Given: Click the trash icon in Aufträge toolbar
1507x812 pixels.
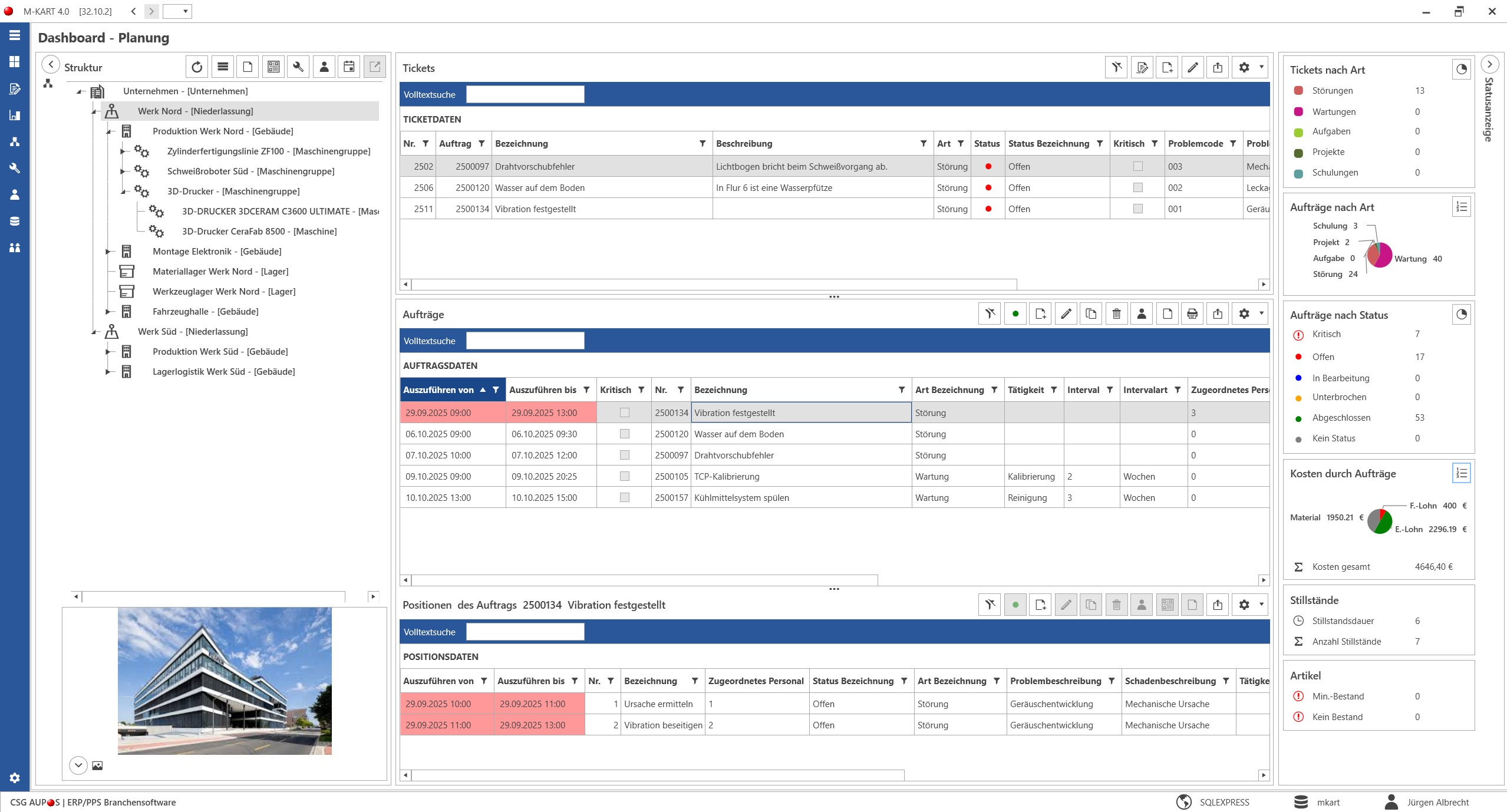Looking at the screenshot, I should [1116, 314].
